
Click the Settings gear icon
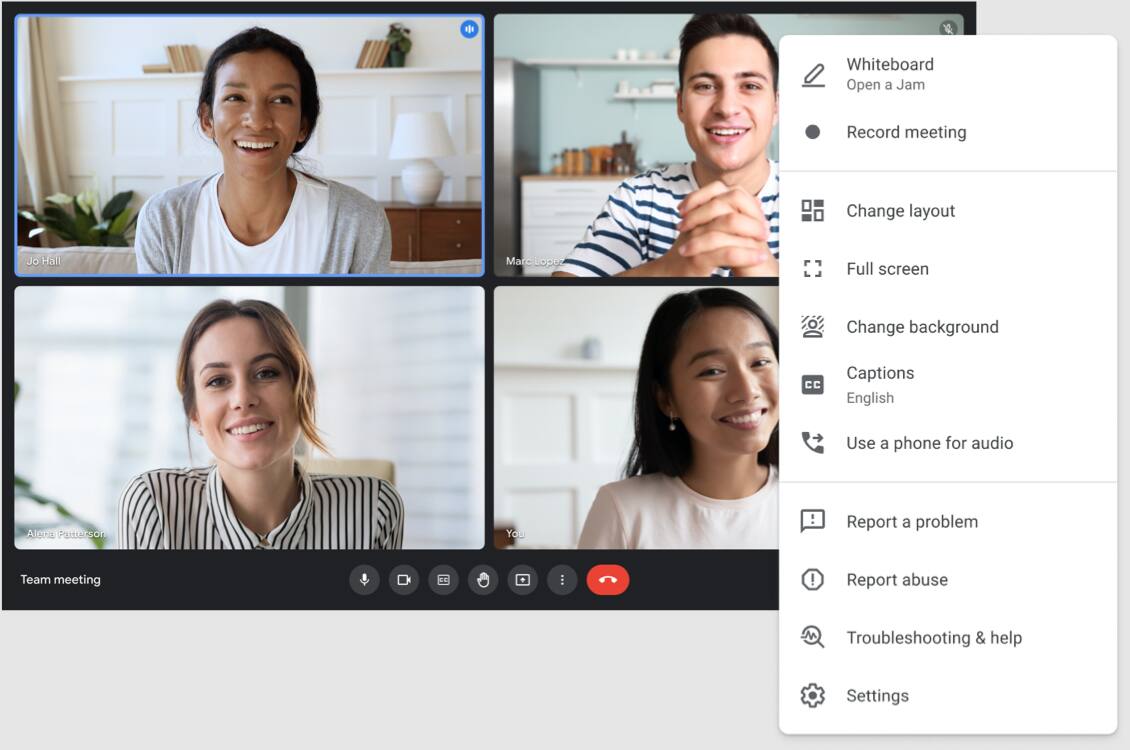coord(812,695)
